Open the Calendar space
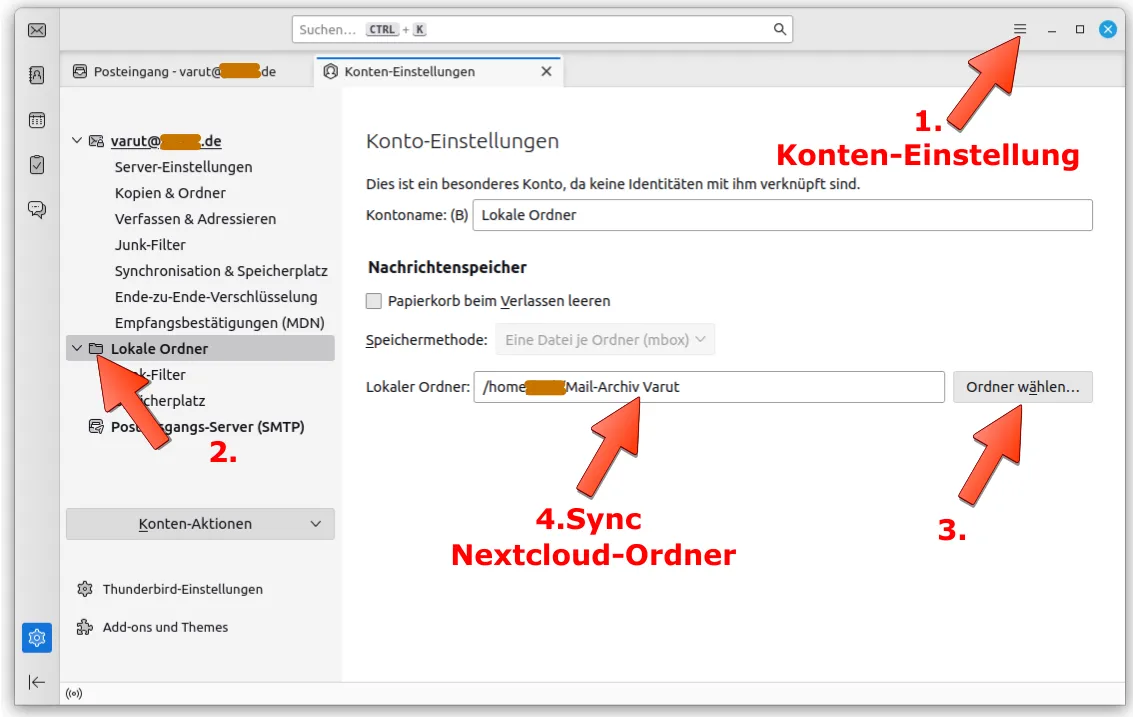The image size is (1133, 717). tap(36, 119)
